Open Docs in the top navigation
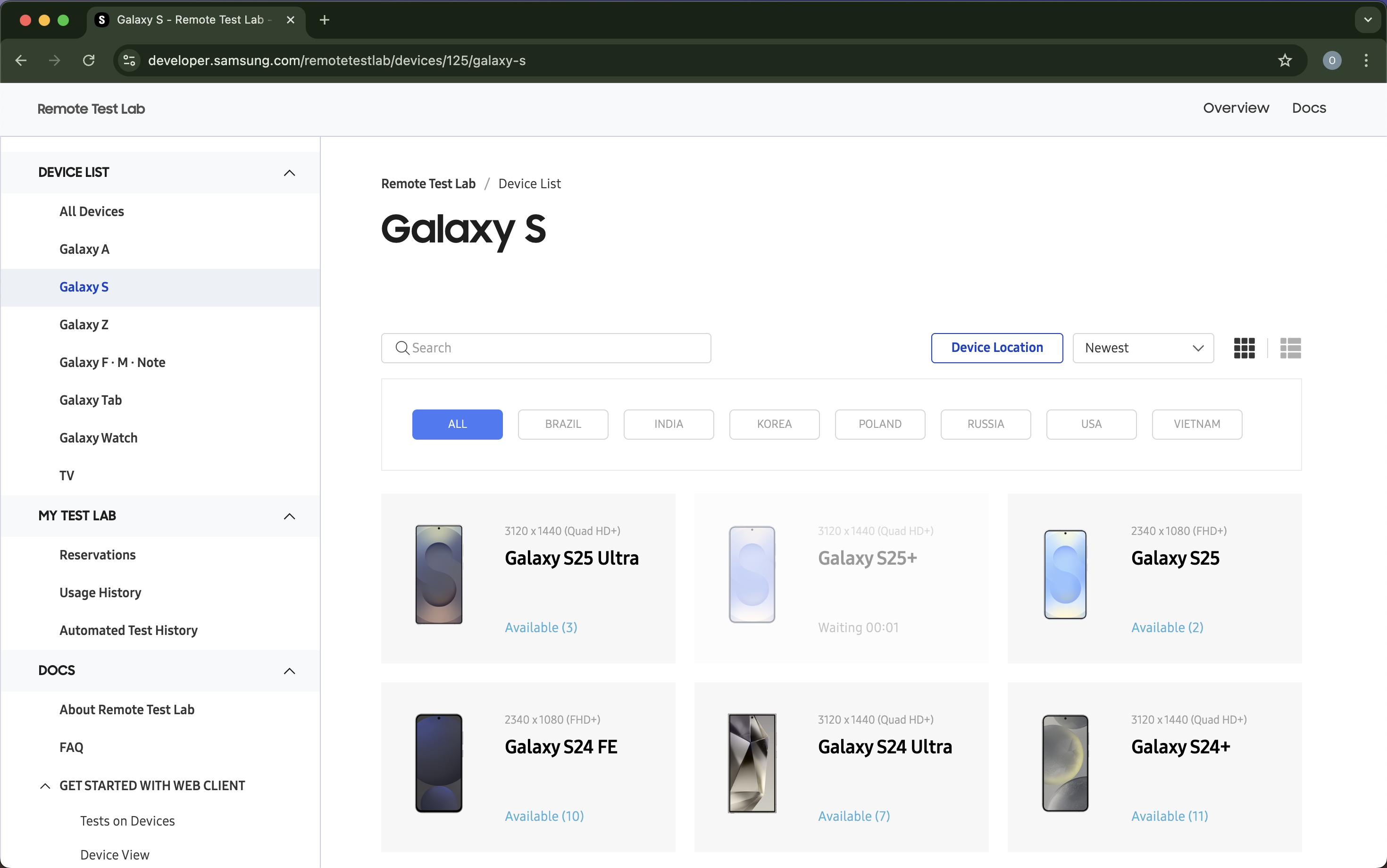1387x868 pixels. tap(1308, 108)
